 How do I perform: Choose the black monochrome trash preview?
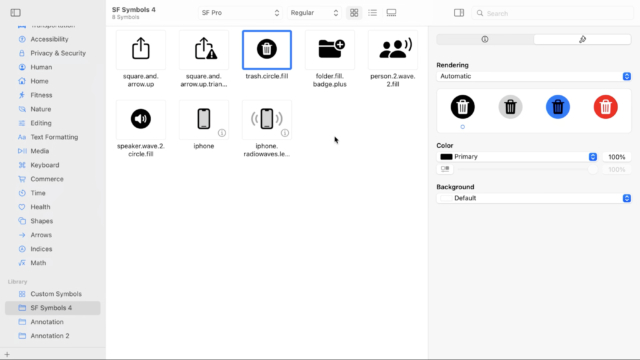(x=462, y=107)
